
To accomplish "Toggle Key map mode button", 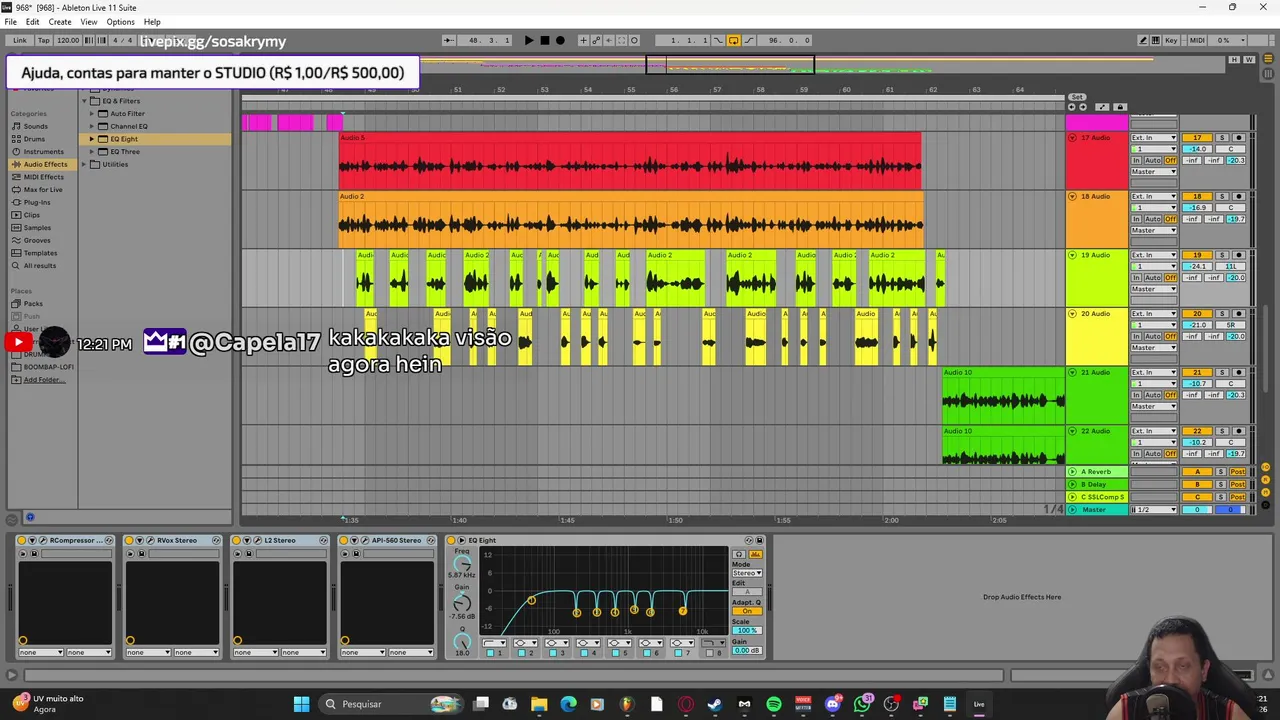I will [x=1171, y=40].
